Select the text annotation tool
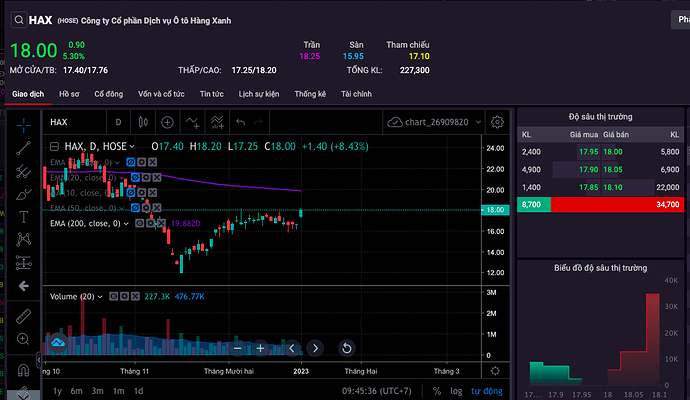 [23, 217]
